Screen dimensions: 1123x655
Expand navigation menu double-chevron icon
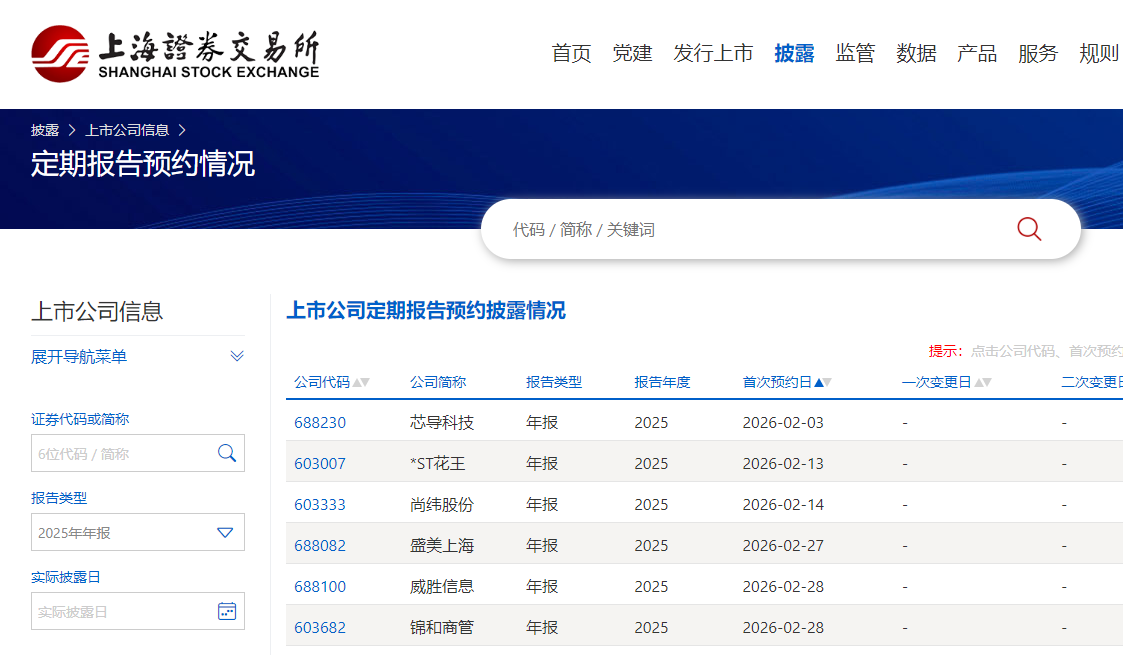tap(237, 356)
